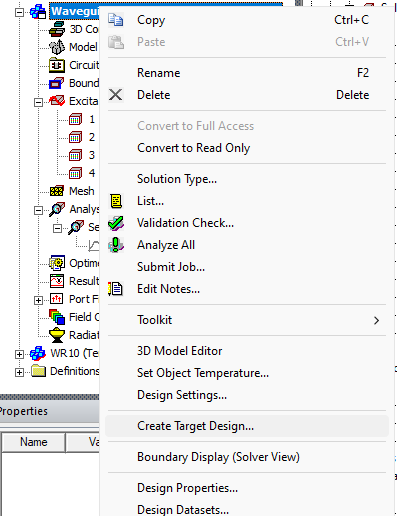
Task: Select excitation port 1 icon
Action: 76,119
